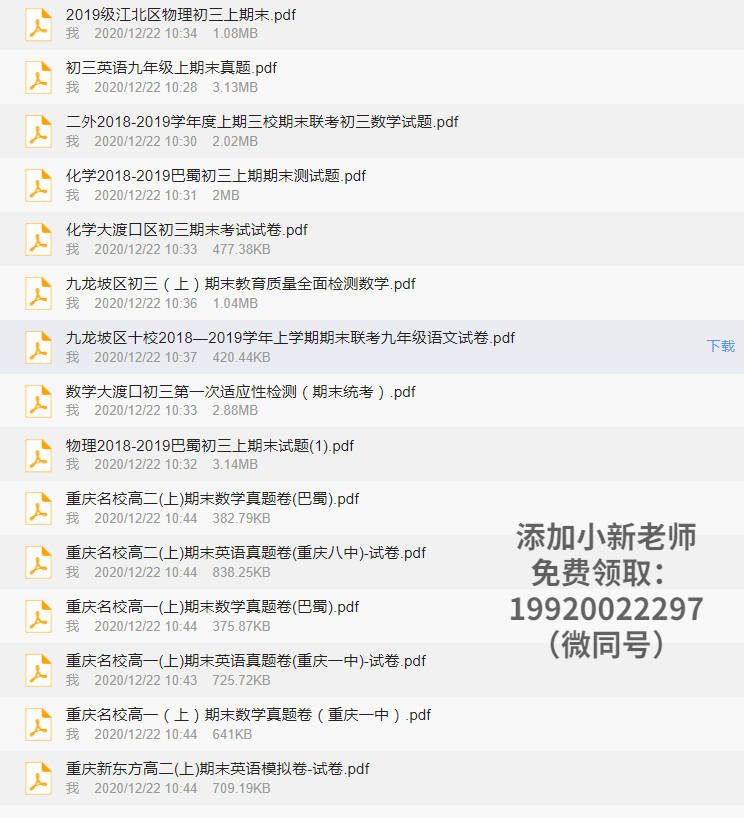The height and width of the screenshot is (818, 744).
Task: Click PDF icon of 重庆名校高二(上)期末数学真题卷(巴蜀)
Action: pyautogui.click(x=39, y=509)
